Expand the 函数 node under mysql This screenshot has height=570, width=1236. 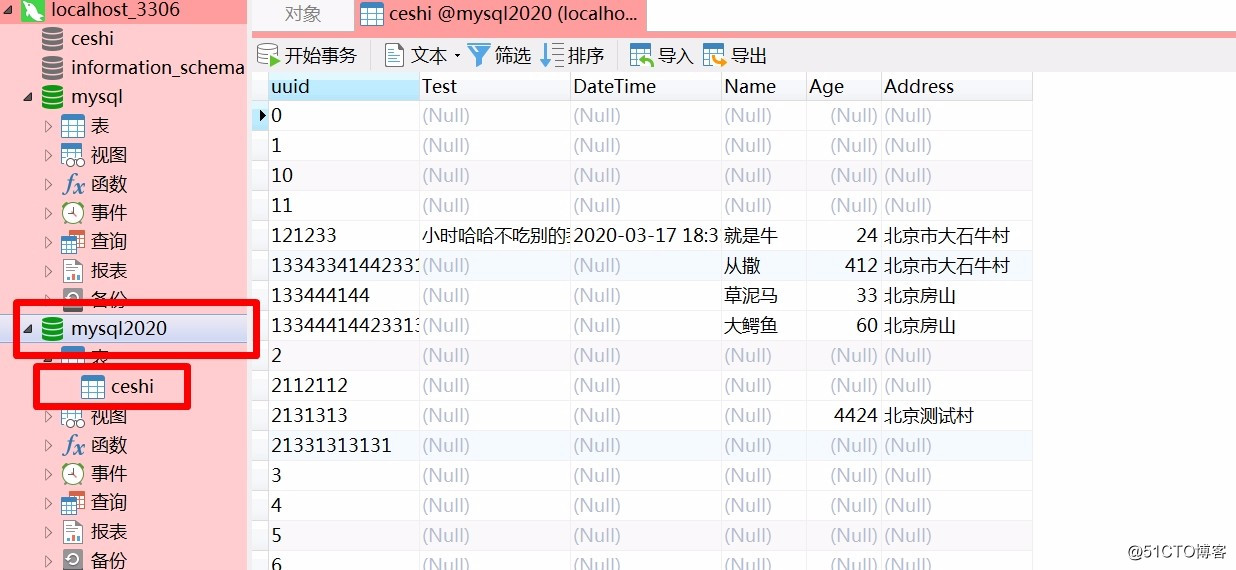pos(48,185)
